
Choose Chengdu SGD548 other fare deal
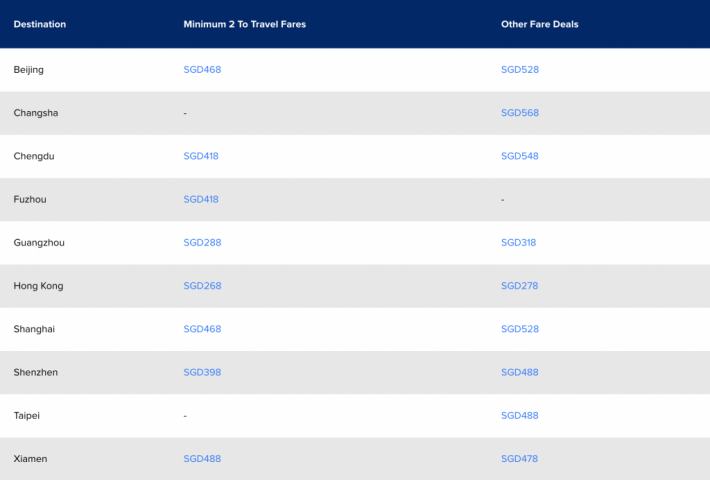click(519, 156)
